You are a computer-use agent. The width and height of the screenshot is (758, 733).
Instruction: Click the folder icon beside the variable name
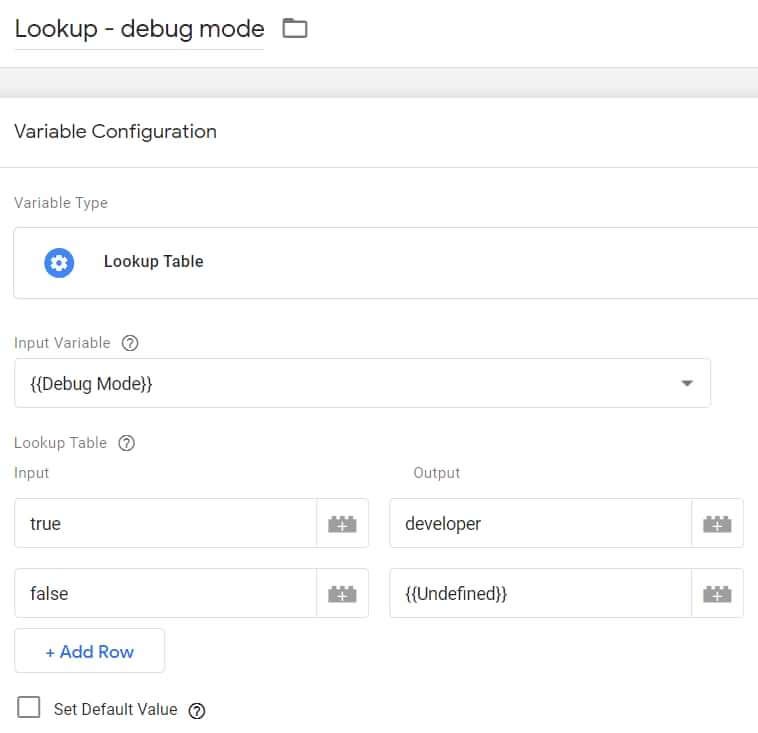[x=294, y=28]
